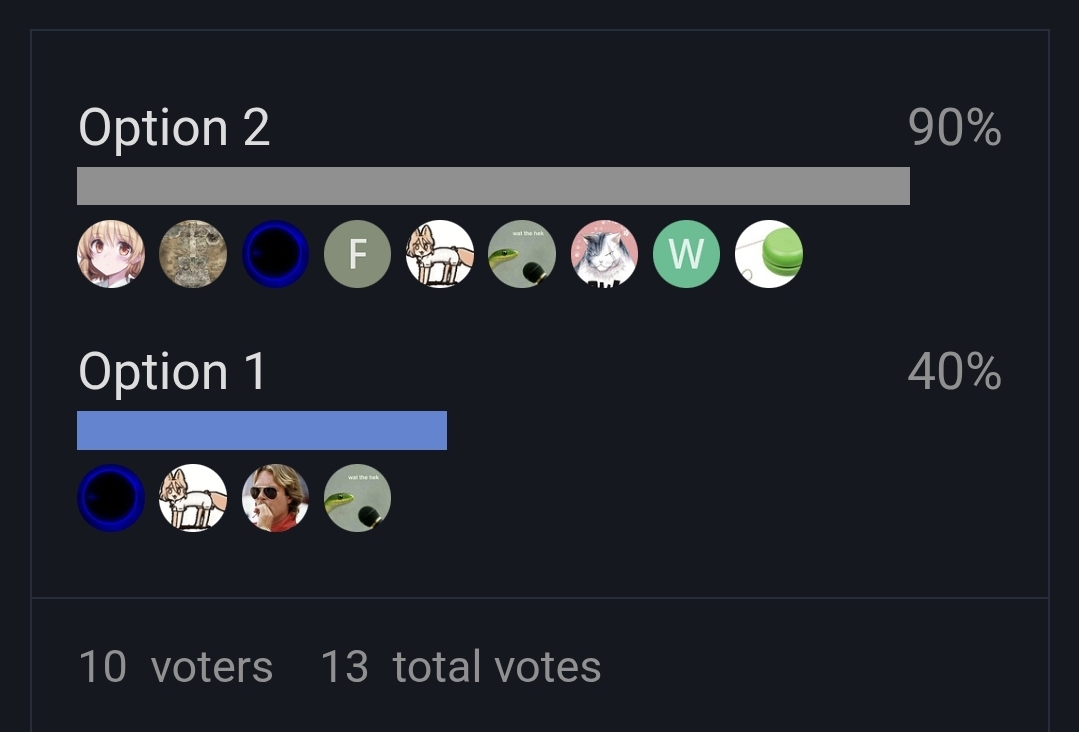Click the anime girl avatar under Option 2
The height and width of the screenshot is (732, 1079).
[x=111, y=254]
